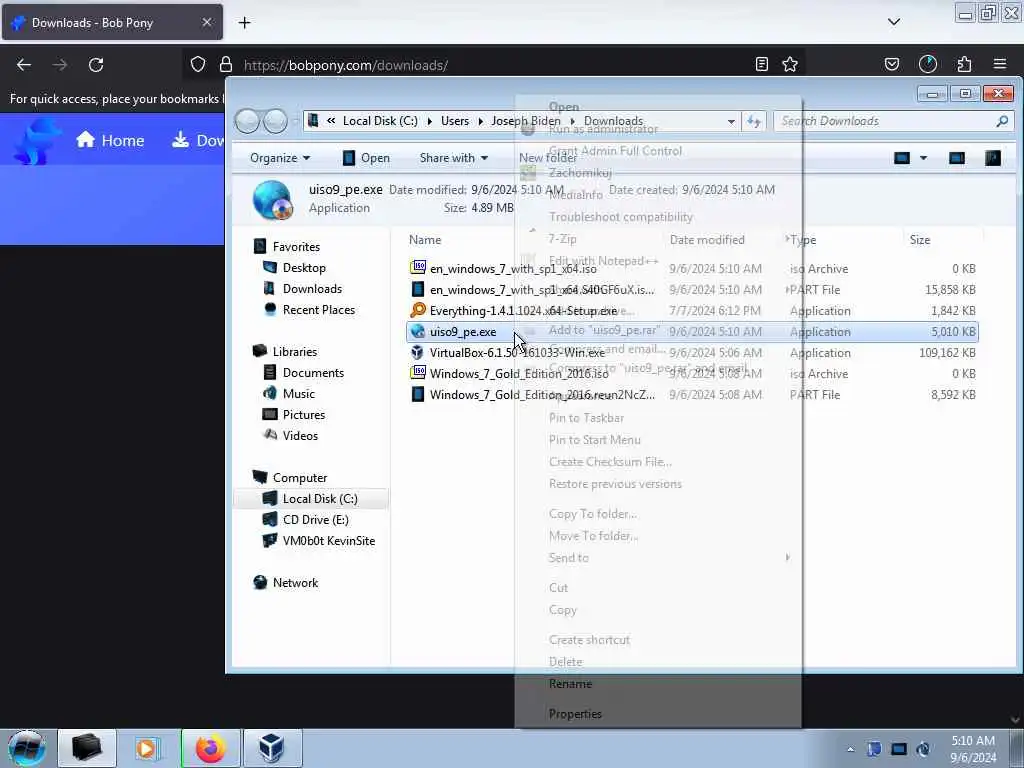
Task: Sort files by the Name column
Action: 425,240
